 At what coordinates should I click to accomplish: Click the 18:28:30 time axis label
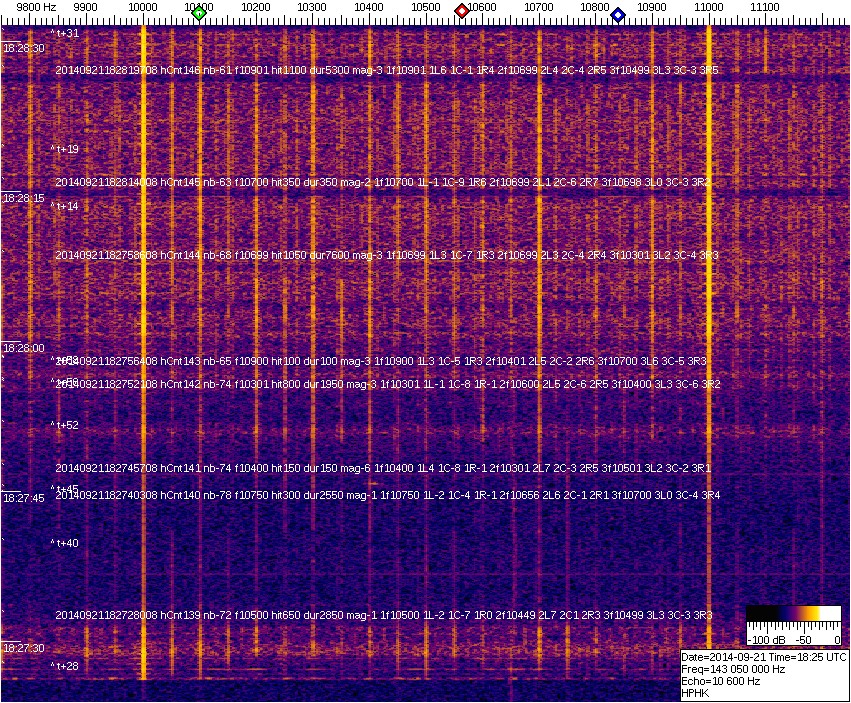(24, 48)
